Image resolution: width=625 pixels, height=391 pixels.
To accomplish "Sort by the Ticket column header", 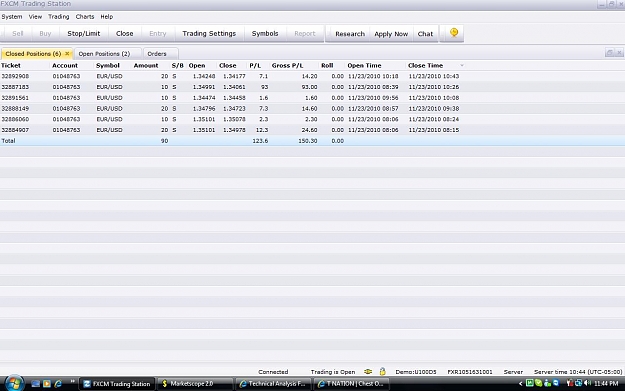I will 11,65.
